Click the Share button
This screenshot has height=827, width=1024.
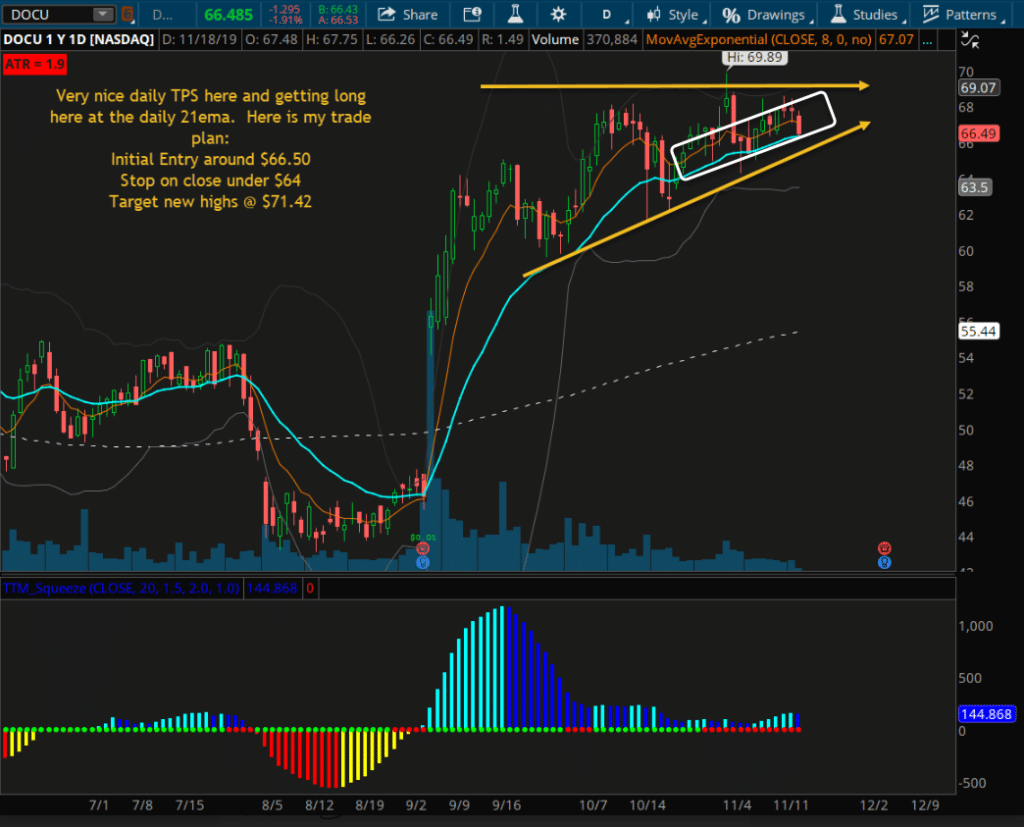(x=408, y=14)
